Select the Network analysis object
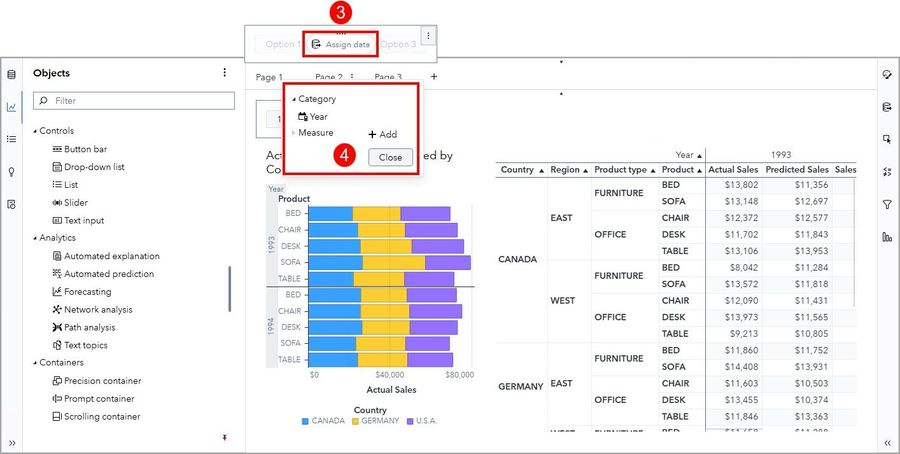This screenshot has width=900, height=454. pyautogui.click(x=92, y=309)
